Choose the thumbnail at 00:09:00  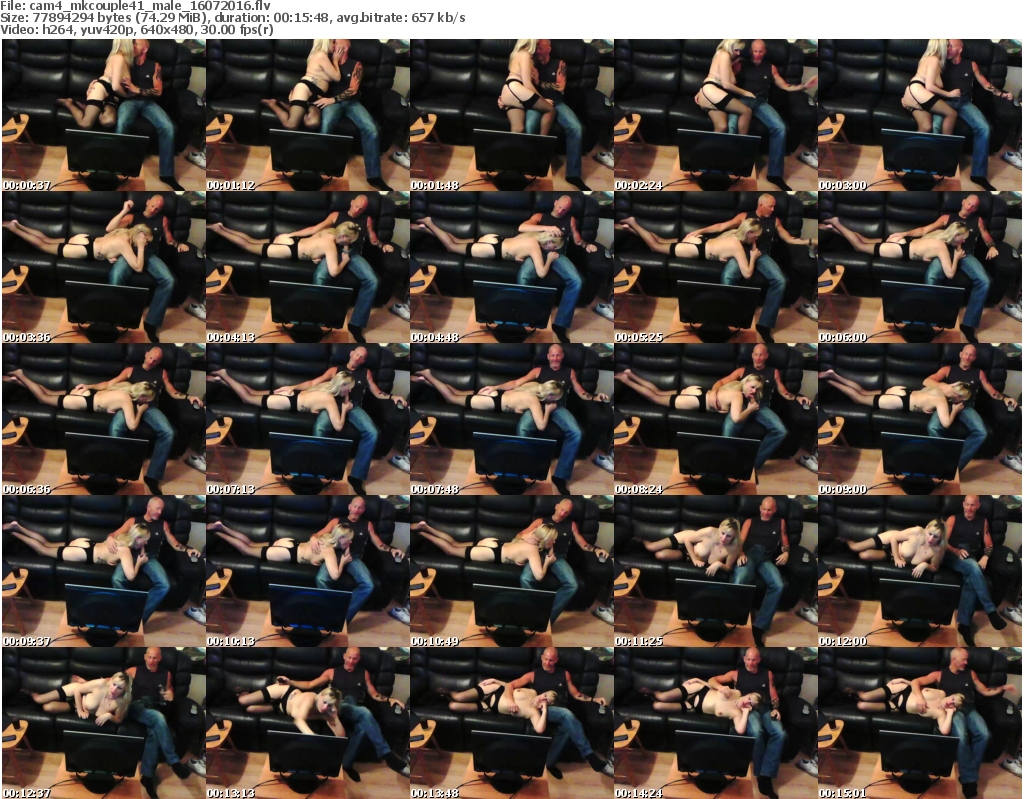920,419
